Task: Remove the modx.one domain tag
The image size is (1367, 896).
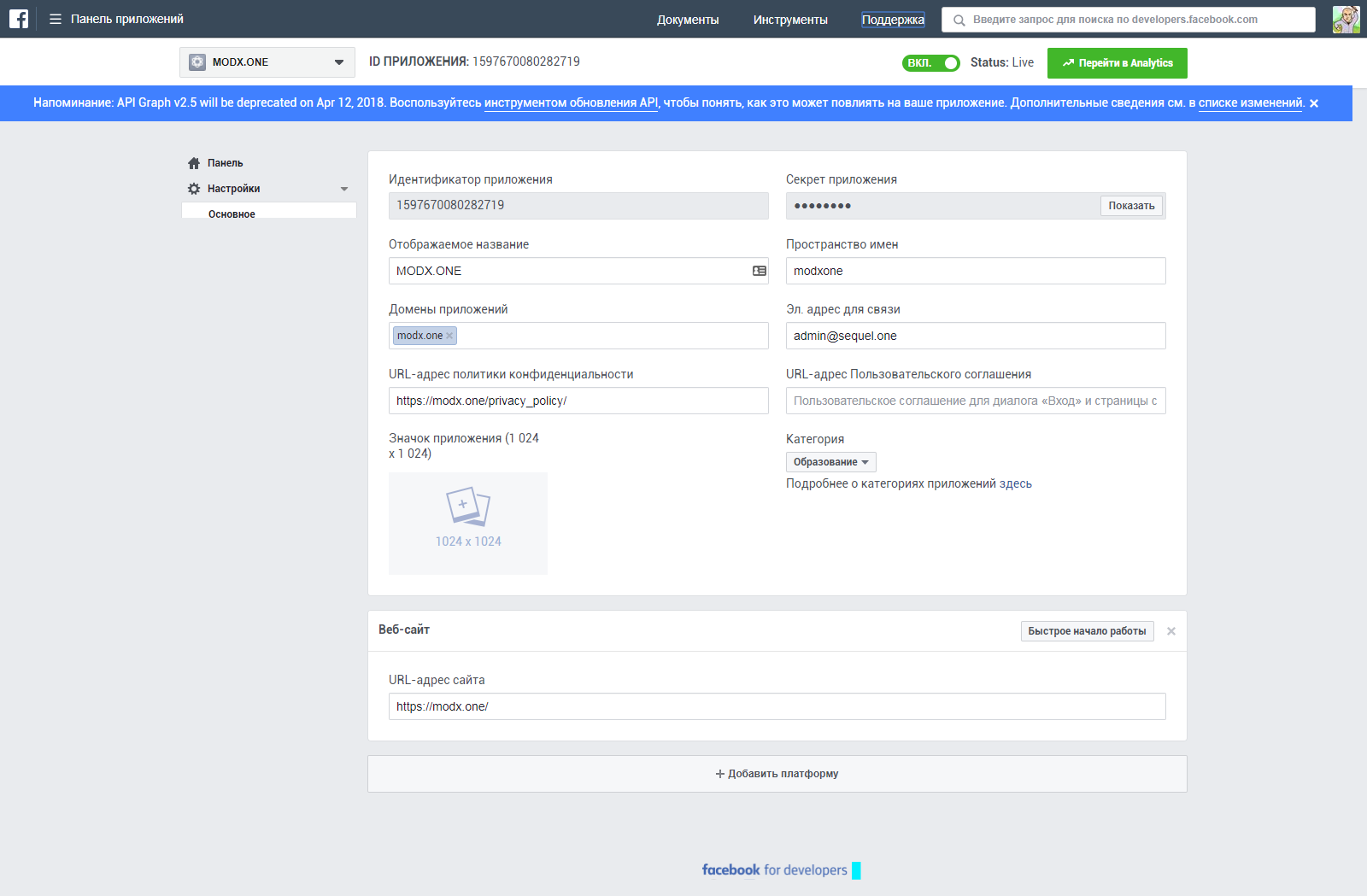Action: coord(449,336)
